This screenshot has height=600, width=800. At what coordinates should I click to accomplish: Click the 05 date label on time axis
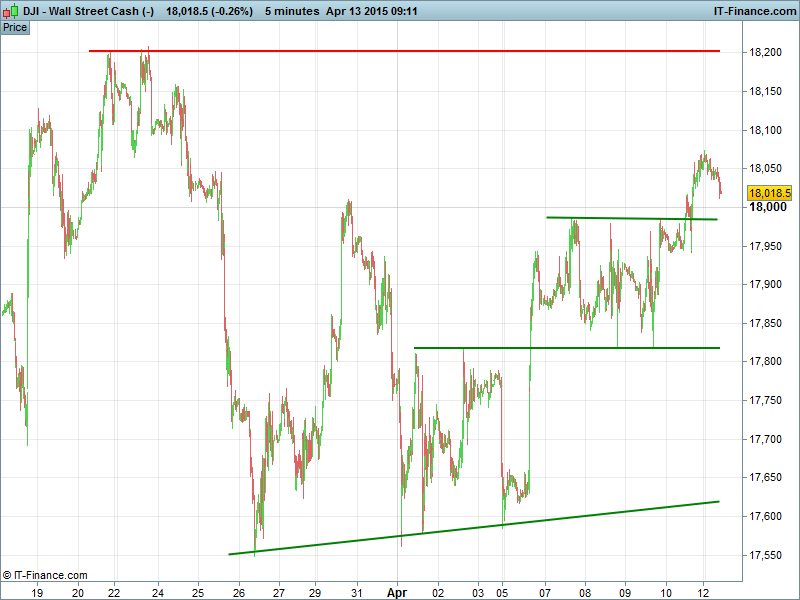(502, 593)
